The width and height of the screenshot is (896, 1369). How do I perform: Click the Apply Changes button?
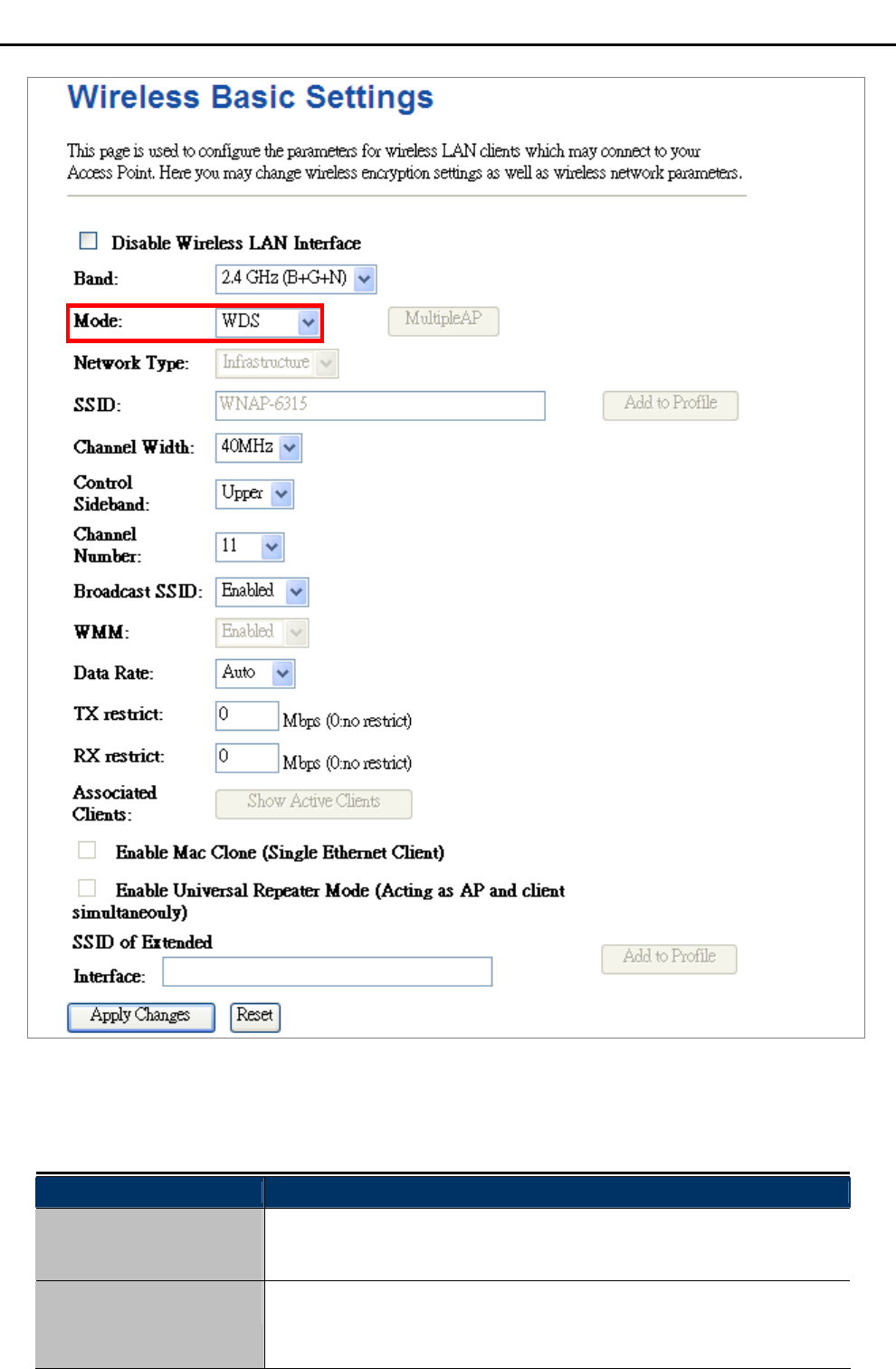141,1017
